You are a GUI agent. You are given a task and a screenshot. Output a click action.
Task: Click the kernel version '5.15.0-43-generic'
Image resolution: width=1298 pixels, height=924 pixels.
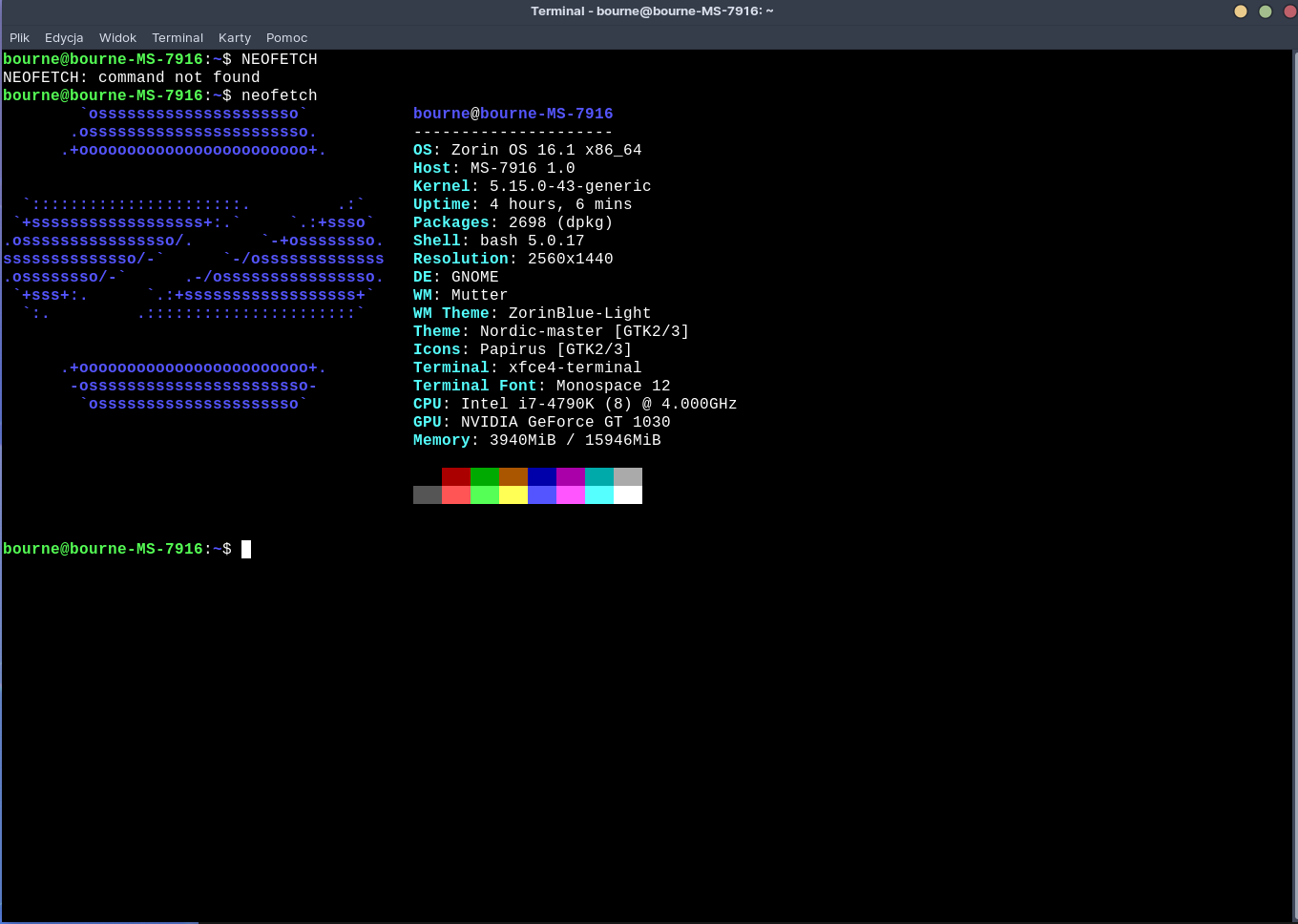click(x=571, y=186)
